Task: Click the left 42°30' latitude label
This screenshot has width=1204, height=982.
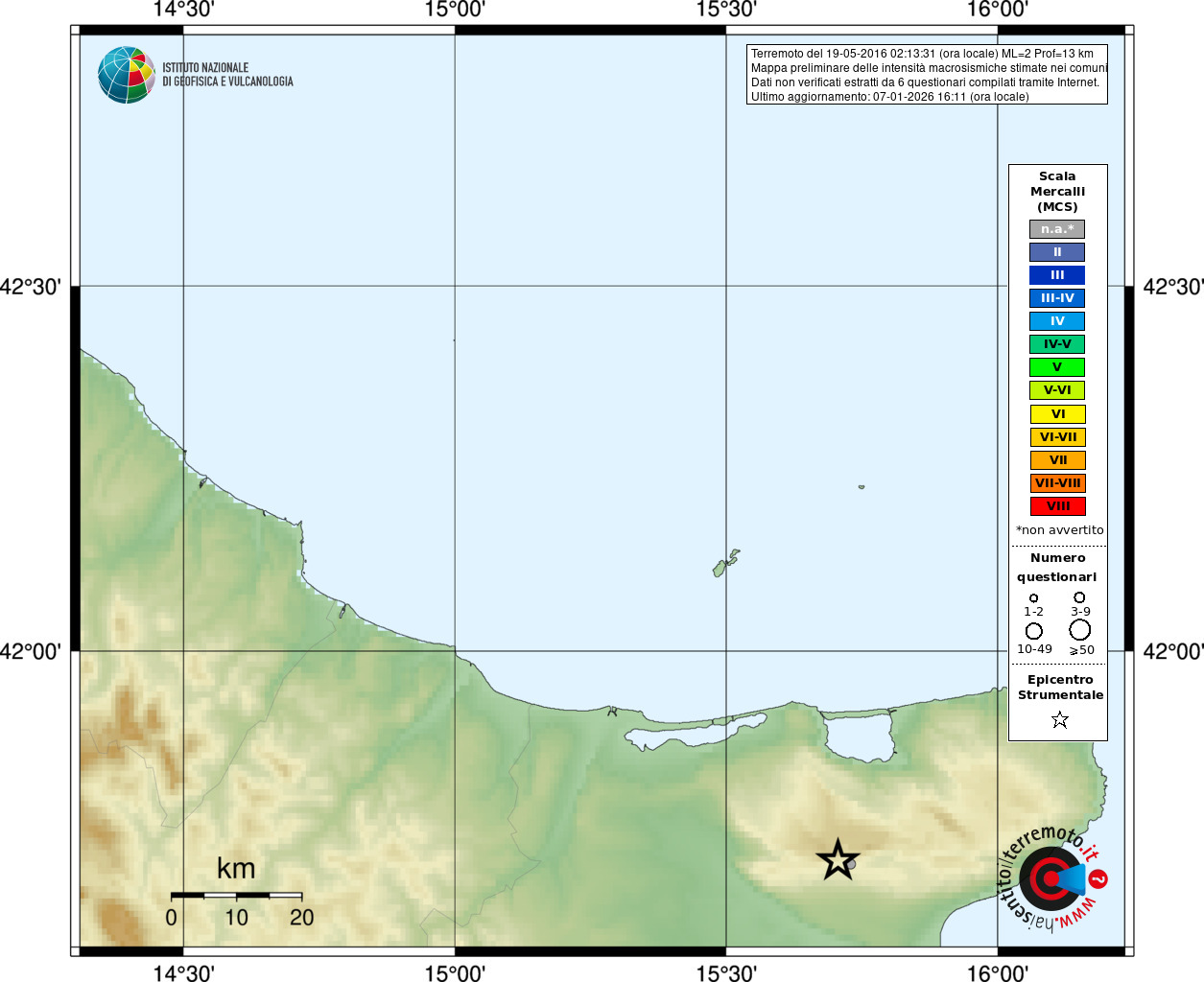Action: [31, 287]
